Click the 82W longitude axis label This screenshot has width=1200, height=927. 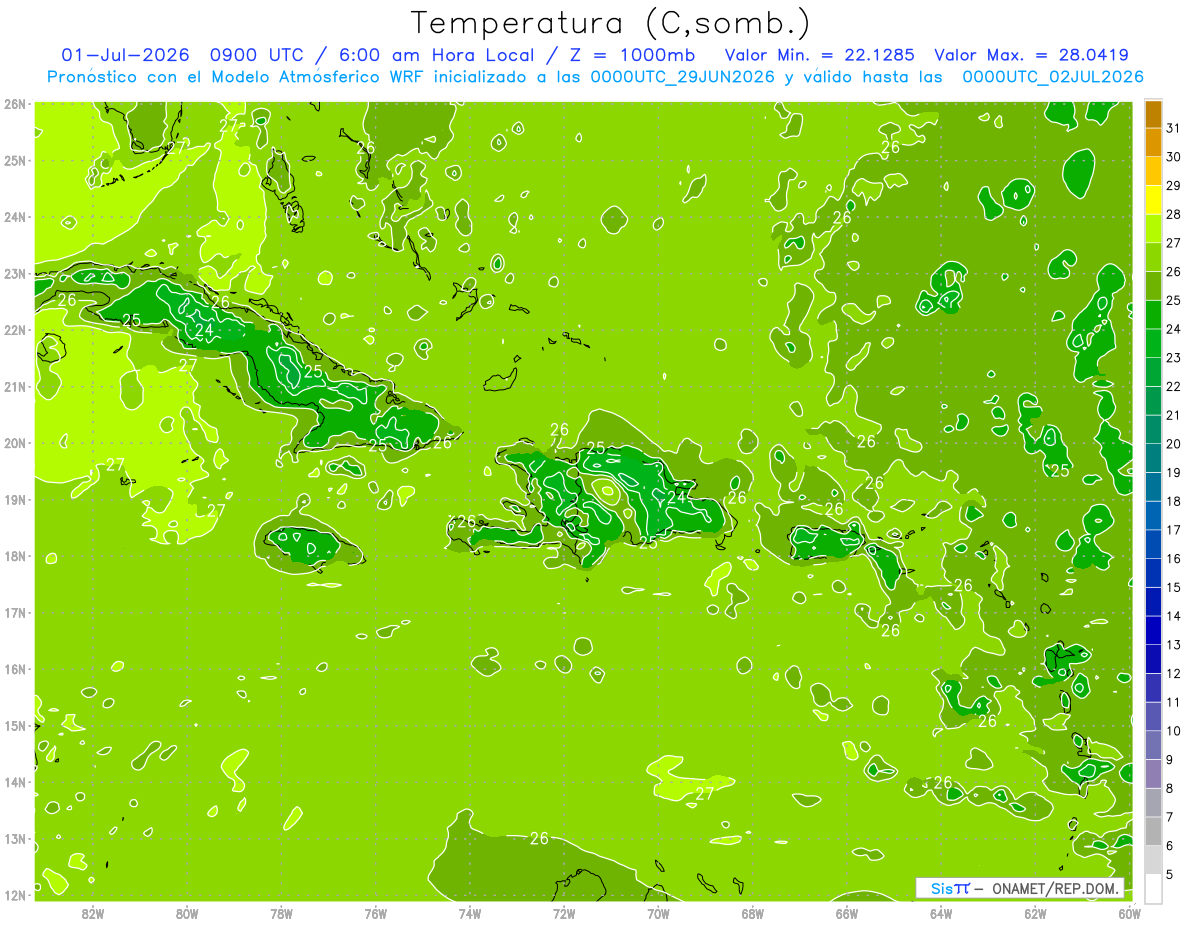93,913
